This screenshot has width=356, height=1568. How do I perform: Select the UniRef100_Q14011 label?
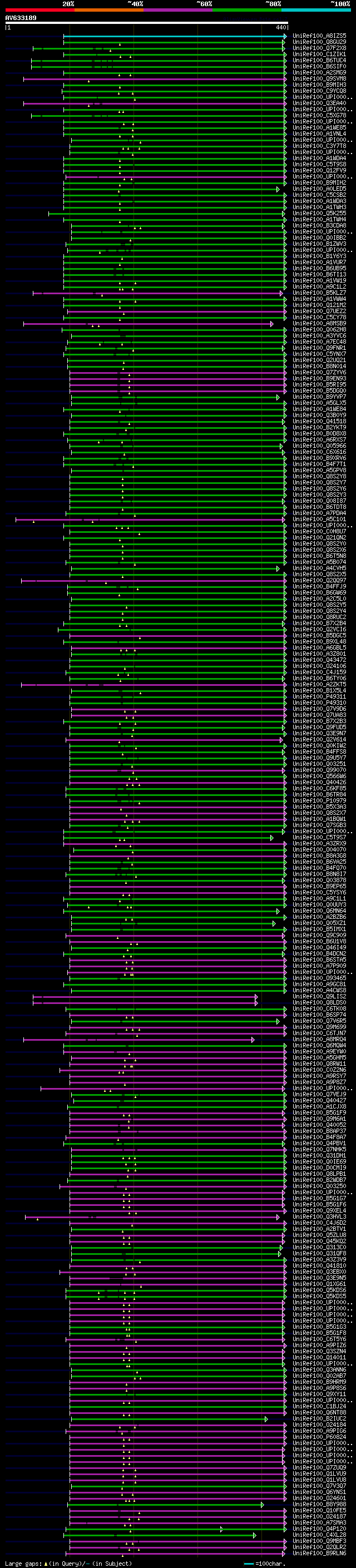click(319, 1357)
